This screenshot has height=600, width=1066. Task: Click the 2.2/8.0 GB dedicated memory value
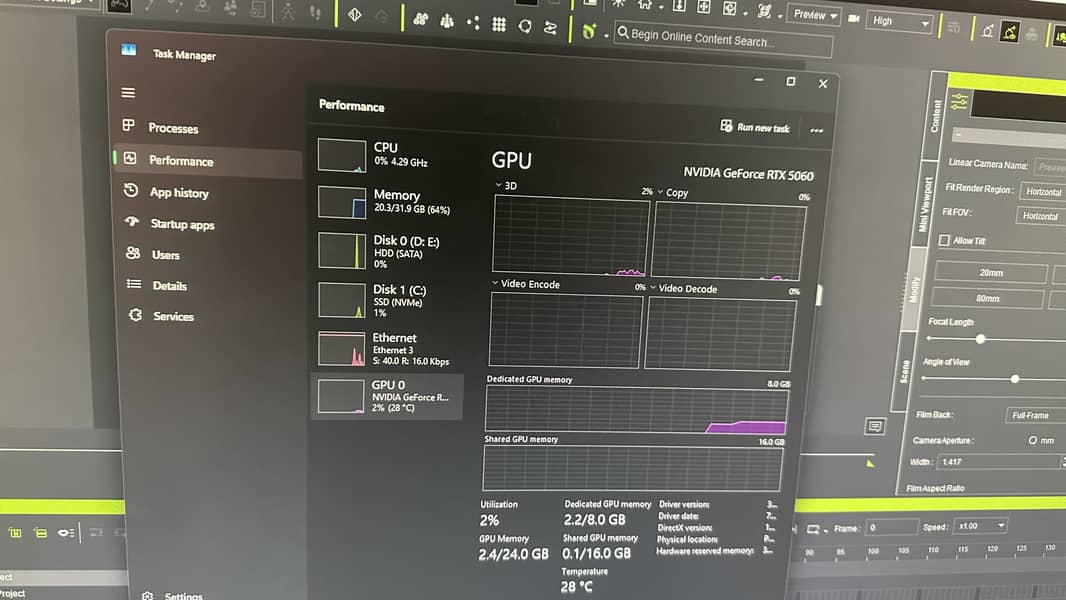point(594,520)
